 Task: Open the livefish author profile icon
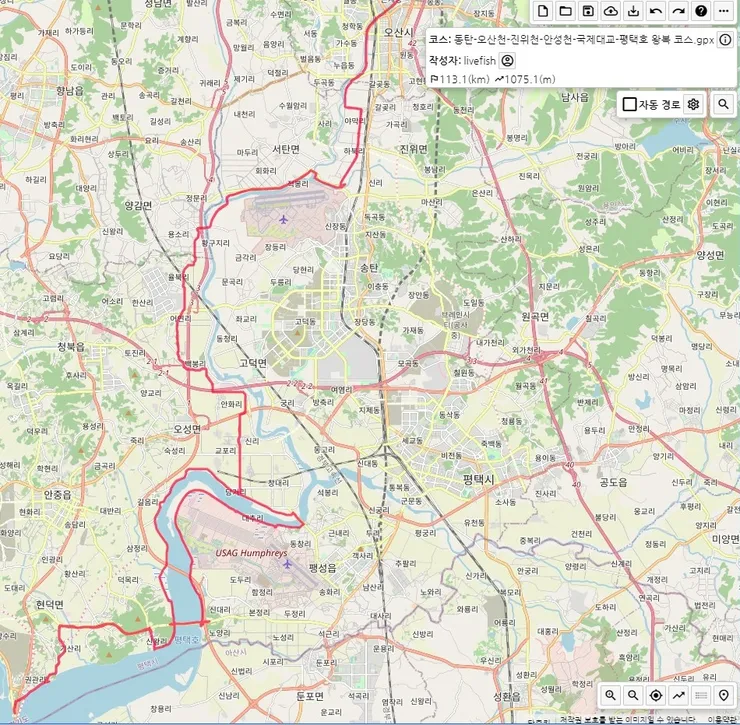(x=507, y=60)
